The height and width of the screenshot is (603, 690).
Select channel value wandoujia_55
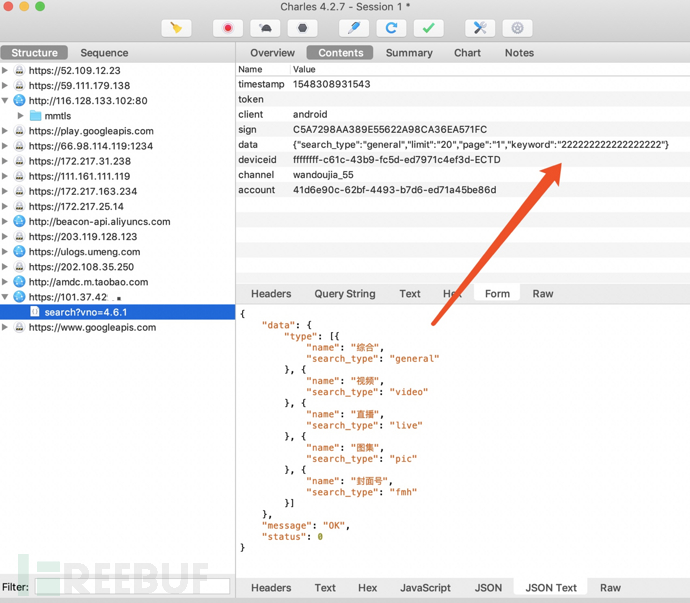(323, 175)
